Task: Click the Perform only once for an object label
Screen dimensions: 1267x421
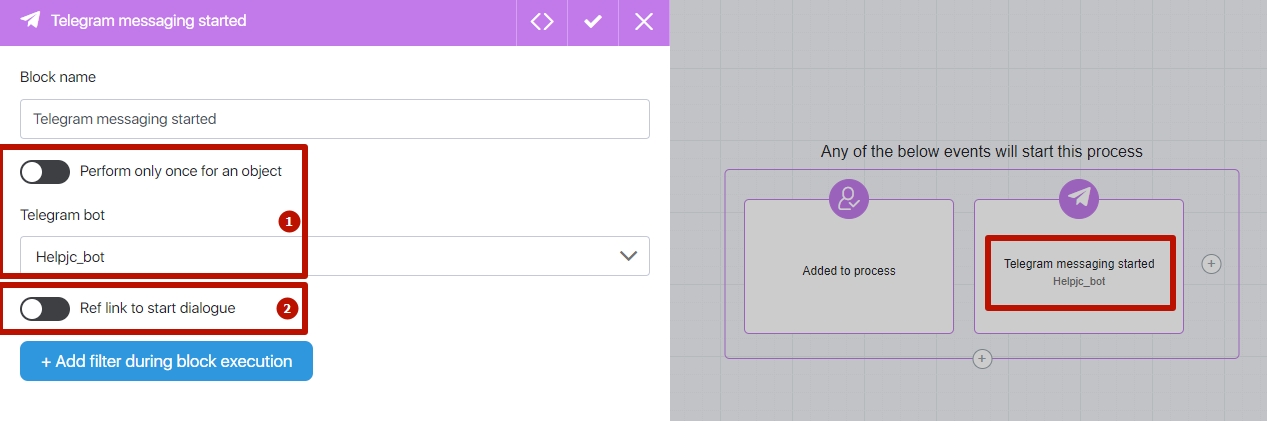Action: (x=181, y=171)
